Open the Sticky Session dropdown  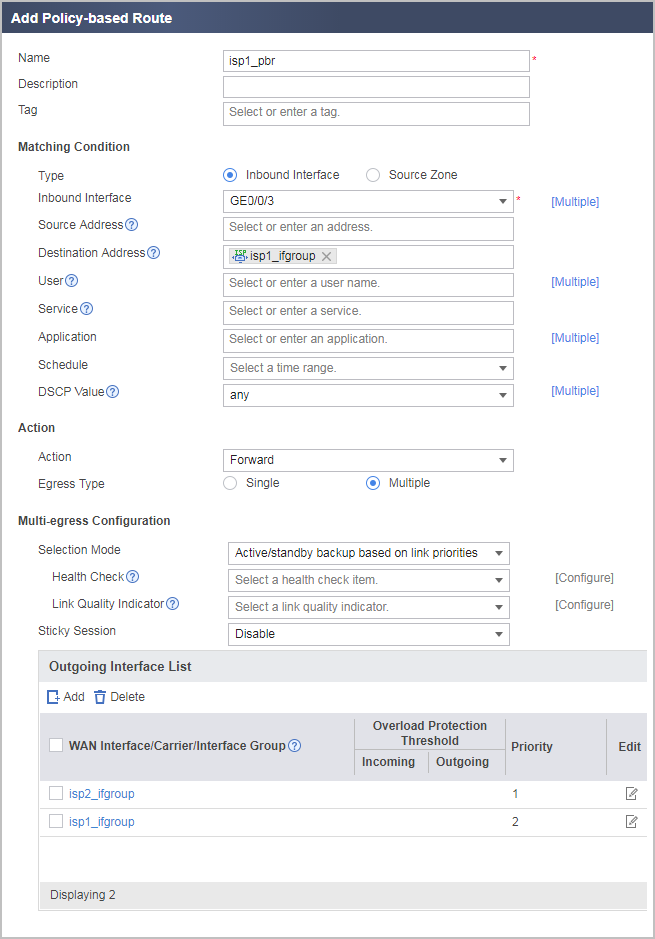pos(369,634)
